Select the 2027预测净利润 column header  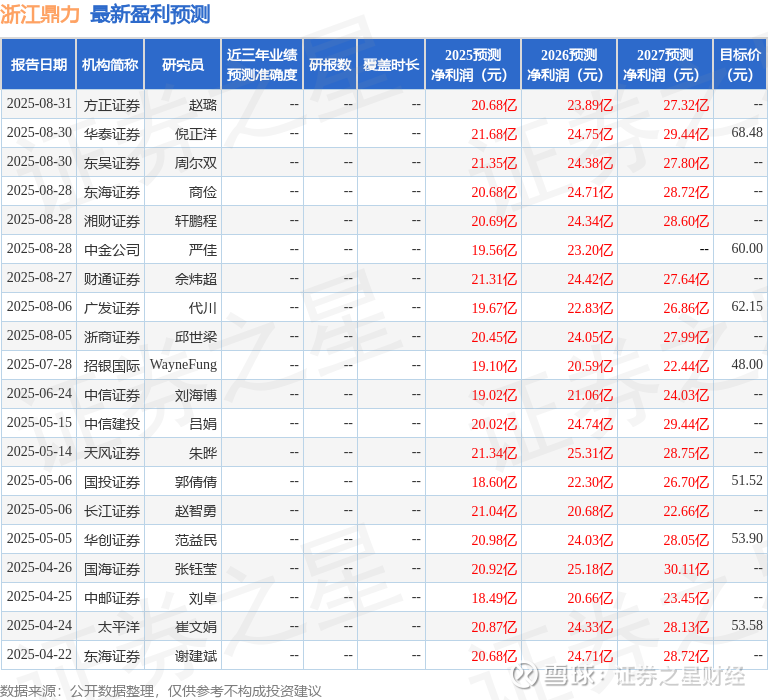(665, 65)
